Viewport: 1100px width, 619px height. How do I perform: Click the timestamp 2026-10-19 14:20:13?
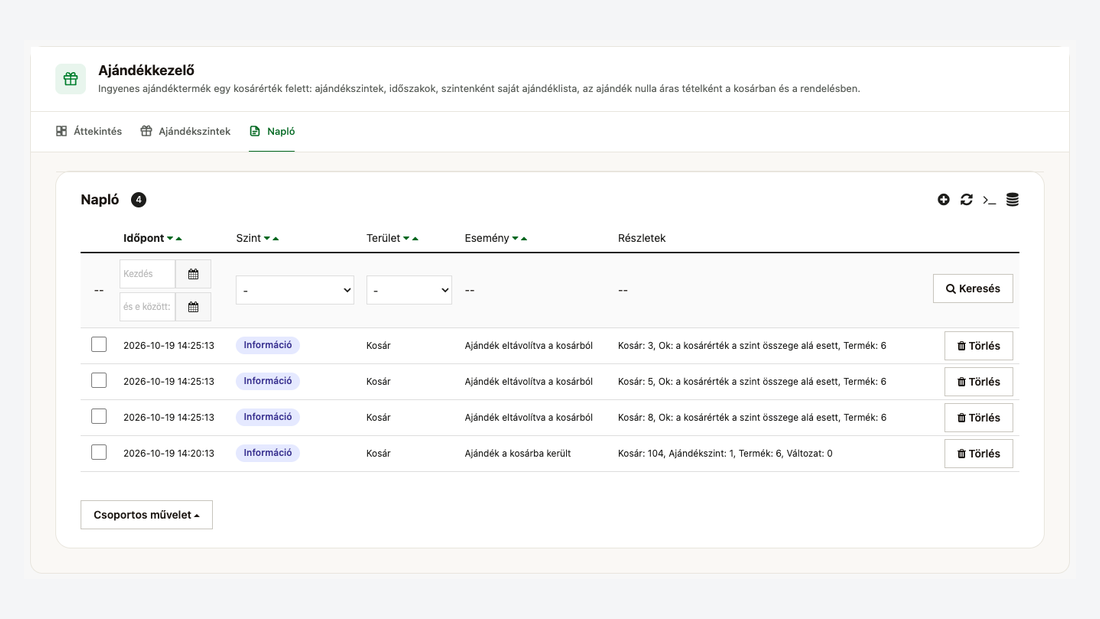[x=169, y=453]
